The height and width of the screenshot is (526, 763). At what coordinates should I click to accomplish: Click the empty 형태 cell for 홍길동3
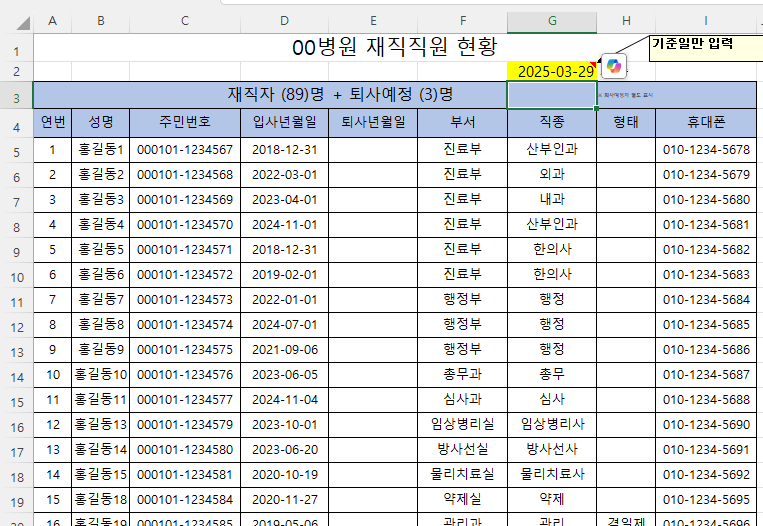(626, 200)
